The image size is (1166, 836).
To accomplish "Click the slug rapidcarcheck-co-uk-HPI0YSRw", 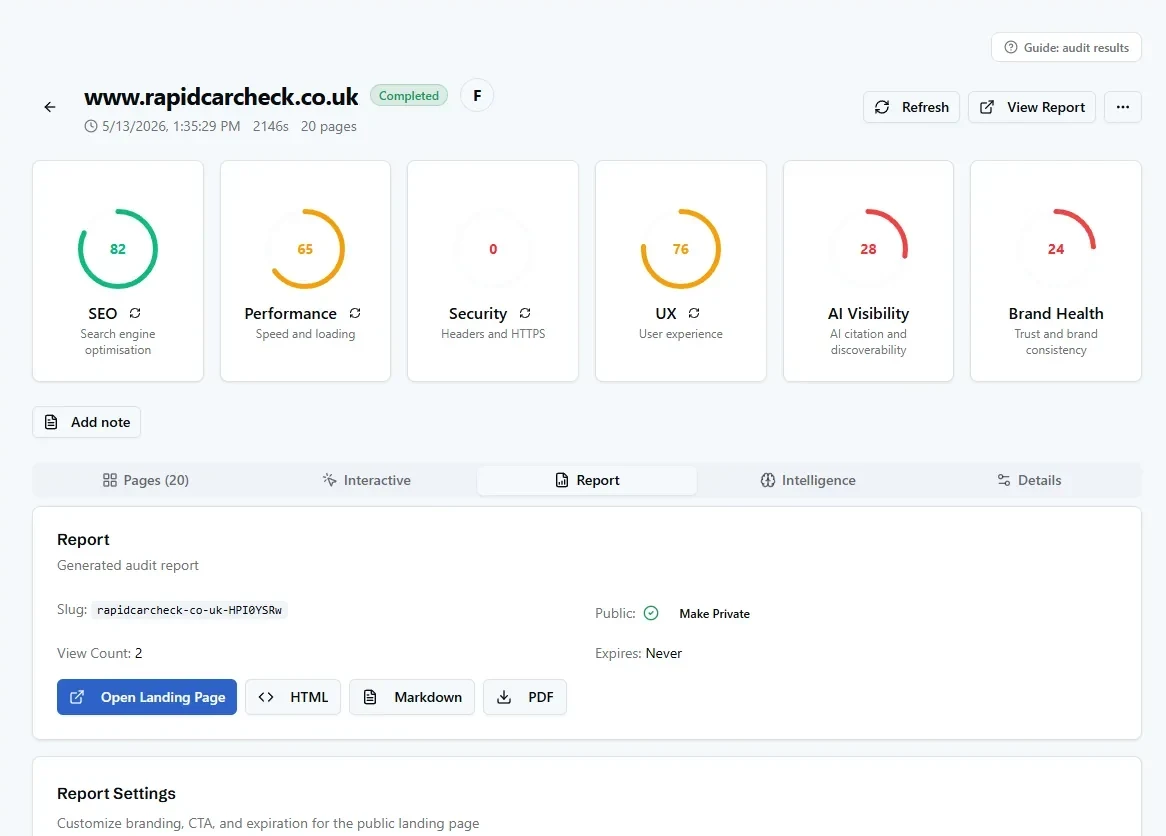I will [190, 610].
